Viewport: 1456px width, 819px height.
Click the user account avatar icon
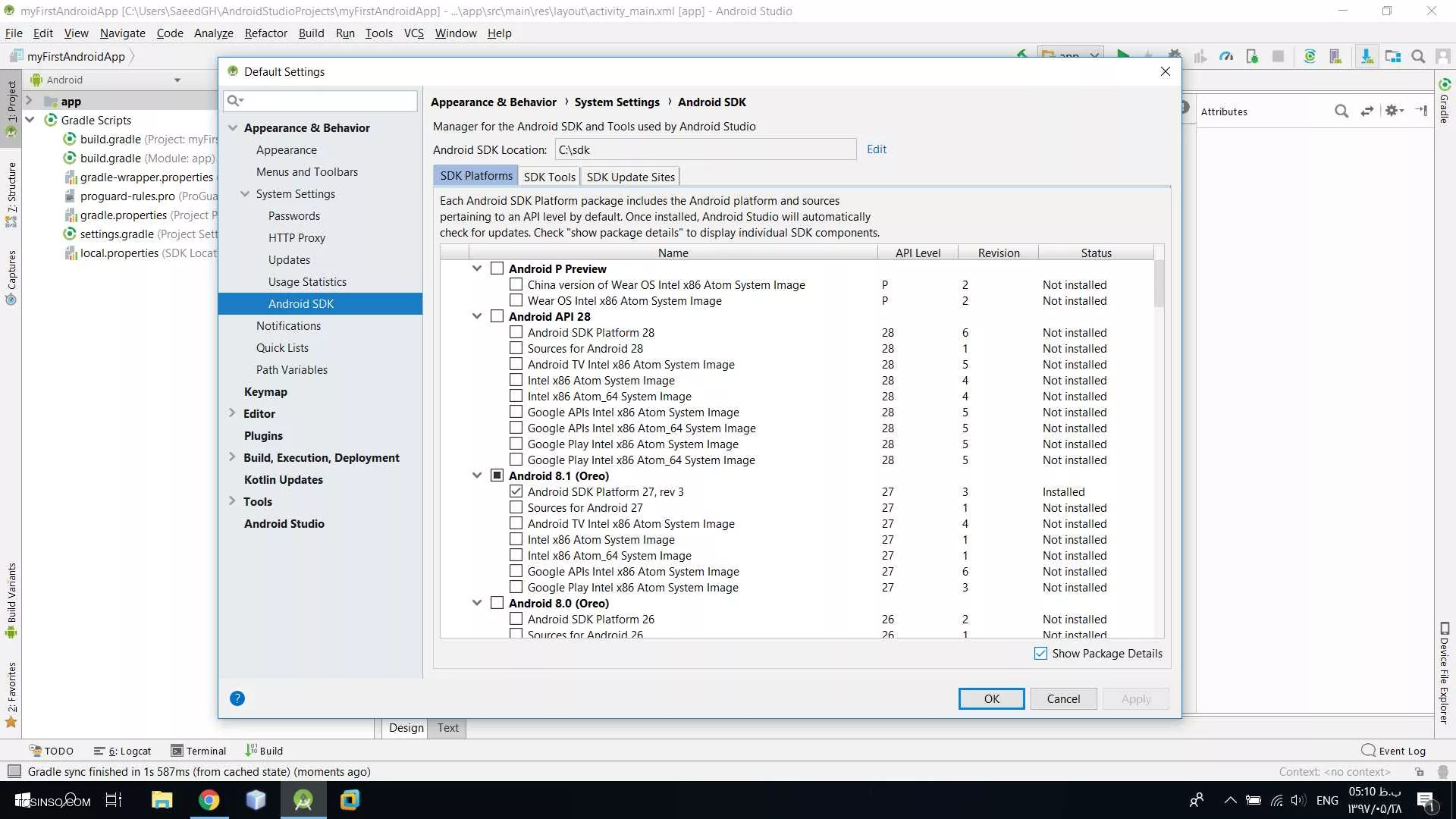click(1443, 56)
